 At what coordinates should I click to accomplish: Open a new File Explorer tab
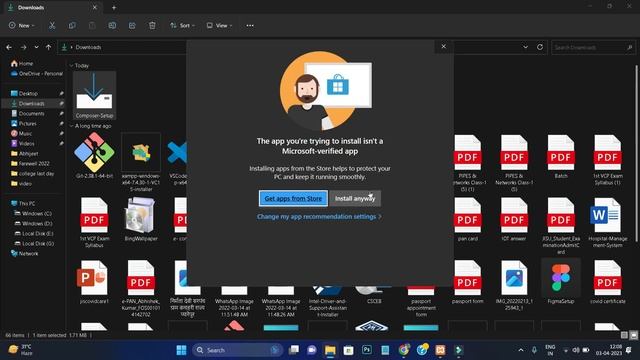click(x=114, y=7)
